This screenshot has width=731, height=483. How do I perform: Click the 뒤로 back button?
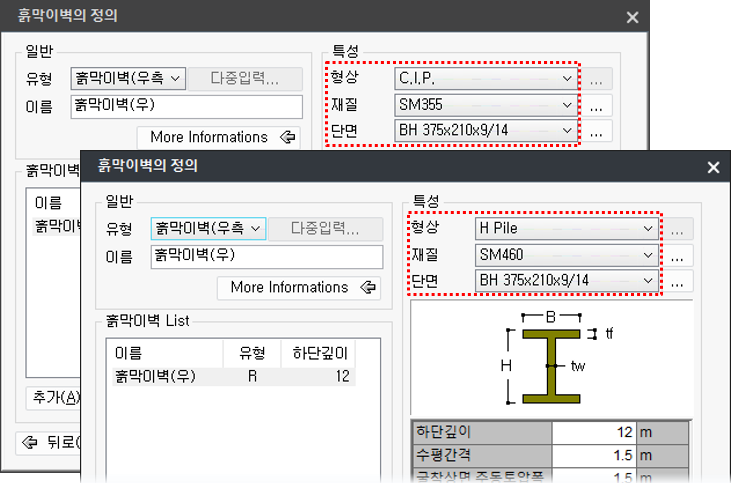click(48, 442)
